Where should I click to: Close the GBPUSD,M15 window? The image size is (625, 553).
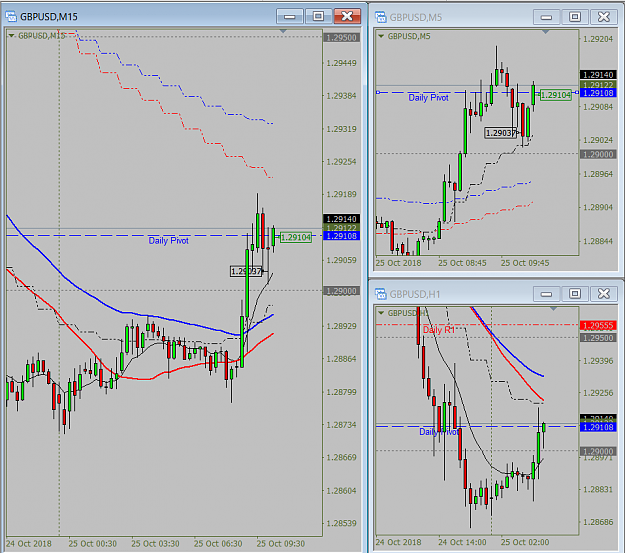point(347,16)
